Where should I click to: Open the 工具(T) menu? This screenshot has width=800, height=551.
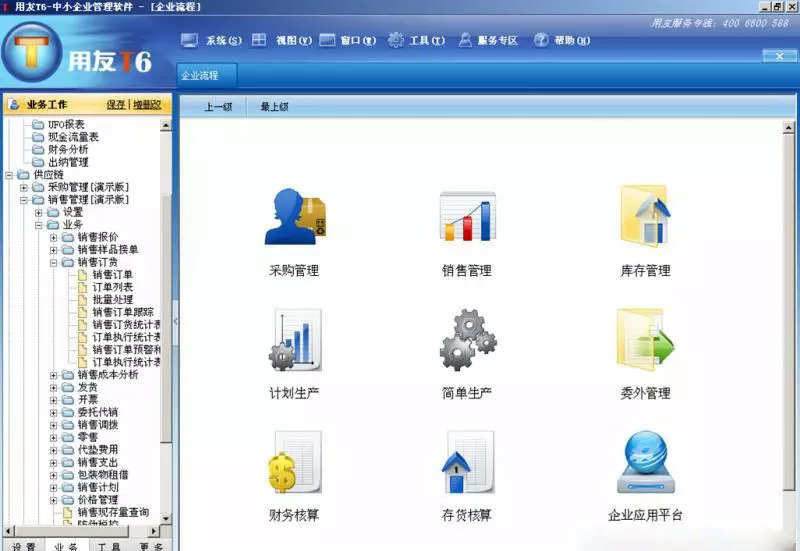coord(427,40)
